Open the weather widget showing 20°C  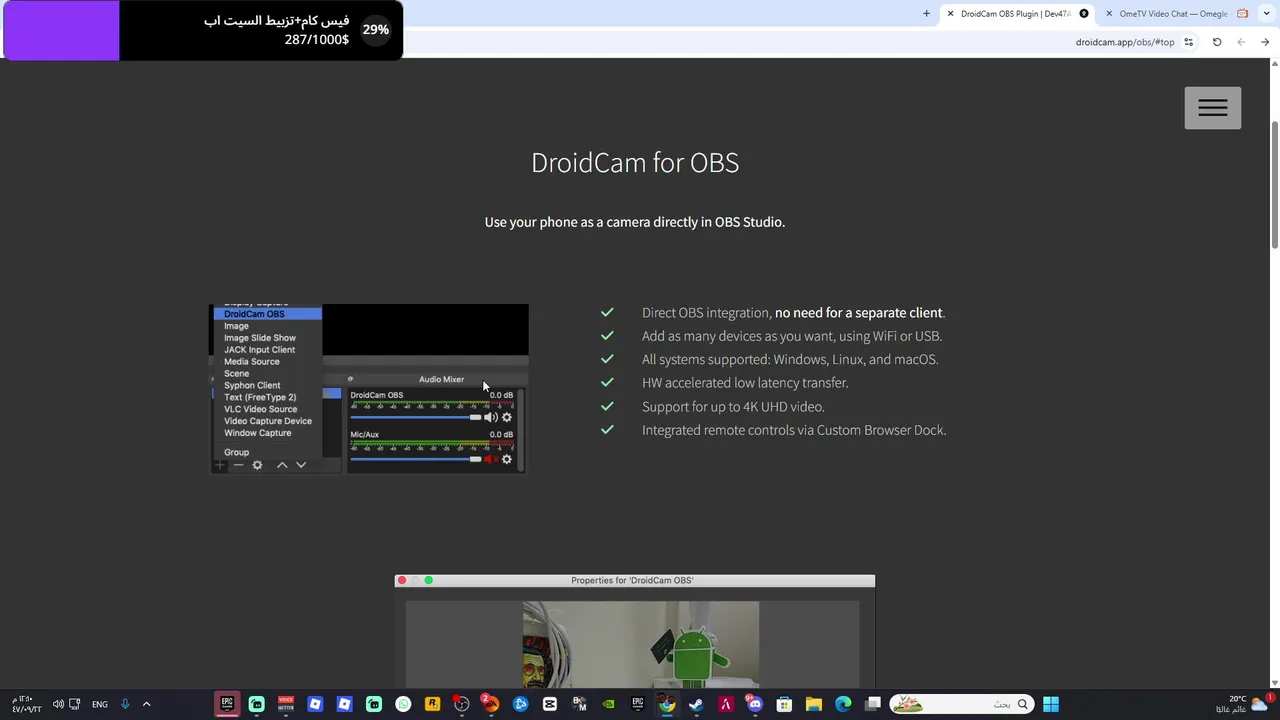click(1244, 704)
